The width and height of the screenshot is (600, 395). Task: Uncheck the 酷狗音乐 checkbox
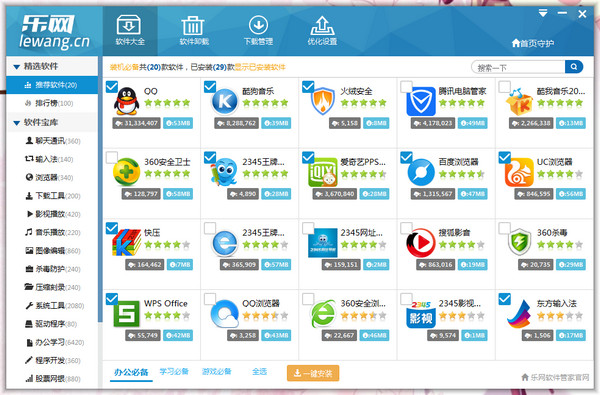pyautogui.click(x=210, y=87)
